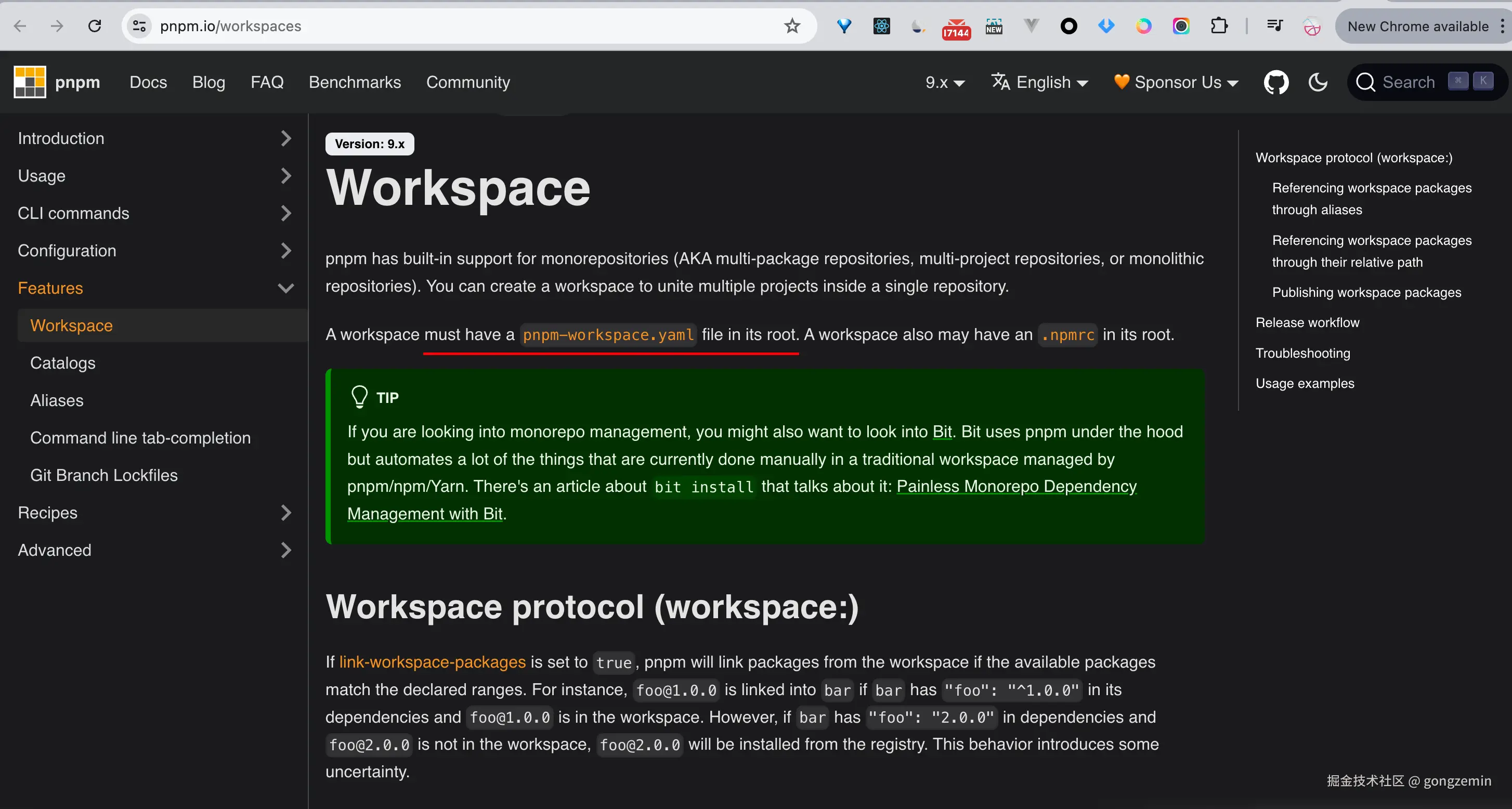The width and height of the screenshot is (1512, 809).
Task: Open the site information icon in address bar
Action: coord(139,26)
